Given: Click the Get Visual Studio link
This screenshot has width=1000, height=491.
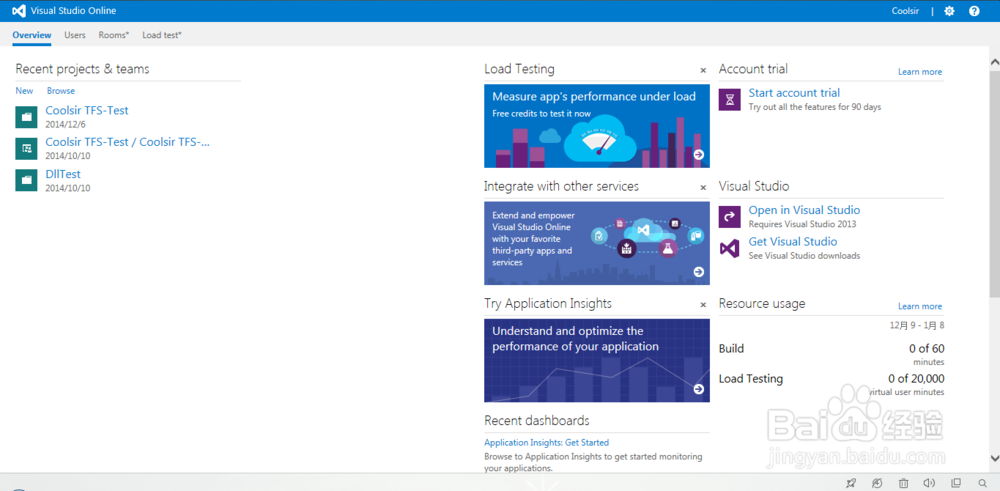Looking at the screenshot, I should coord(793,242).
